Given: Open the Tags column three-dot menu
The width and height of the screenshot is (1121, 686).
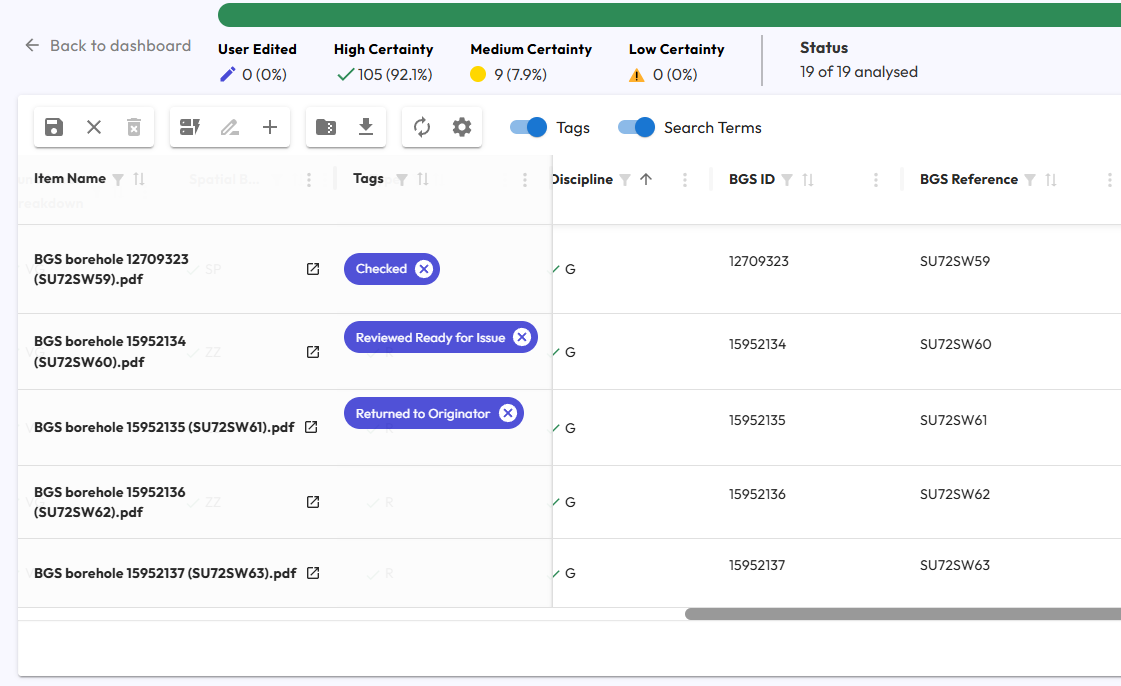Looking at the screenshot, I should (525, 180).
